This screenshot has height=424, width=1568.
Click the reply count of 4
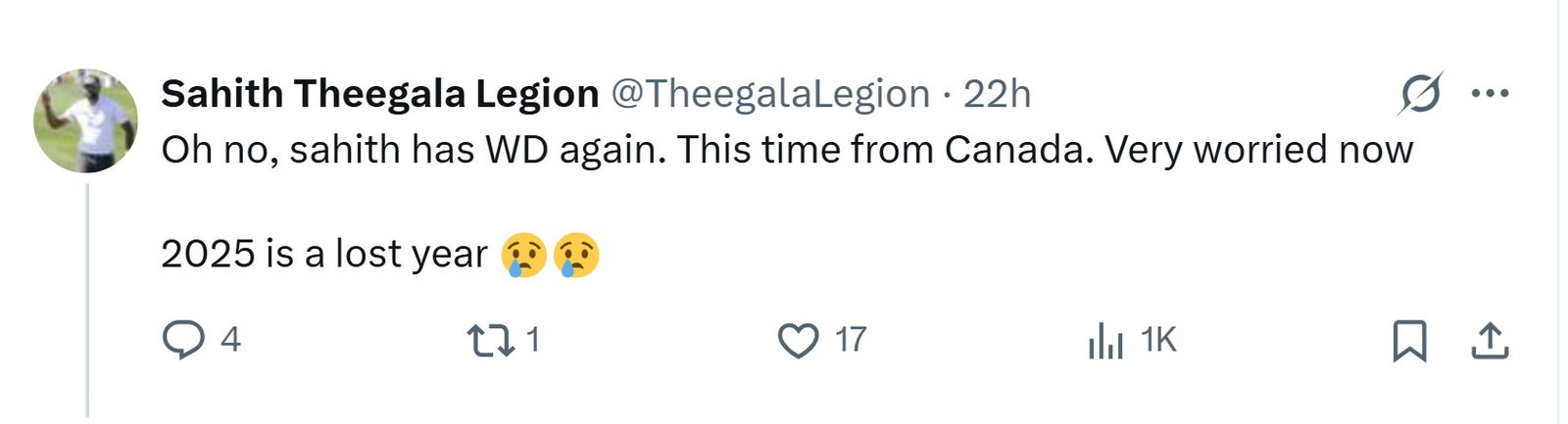pyautogui.click(x=230, y=340)
